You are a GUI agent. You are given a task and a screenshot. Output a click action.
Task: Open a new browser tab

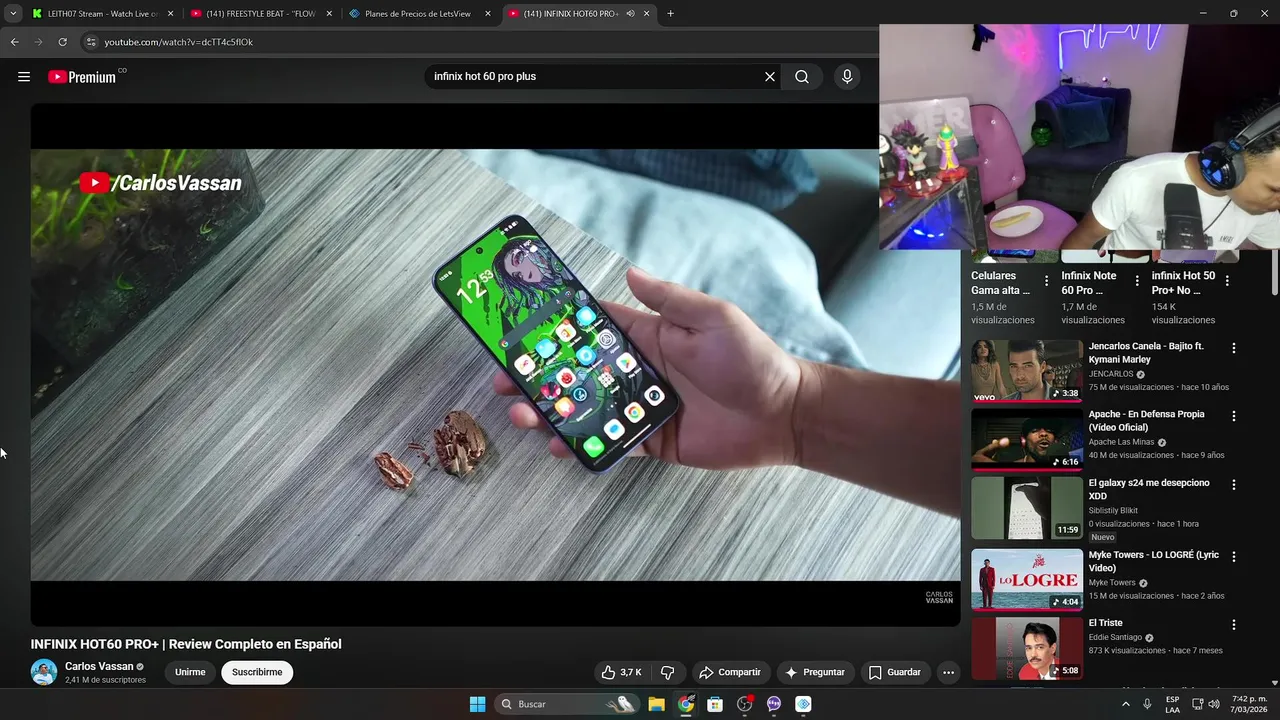click(x=670, y=14)
